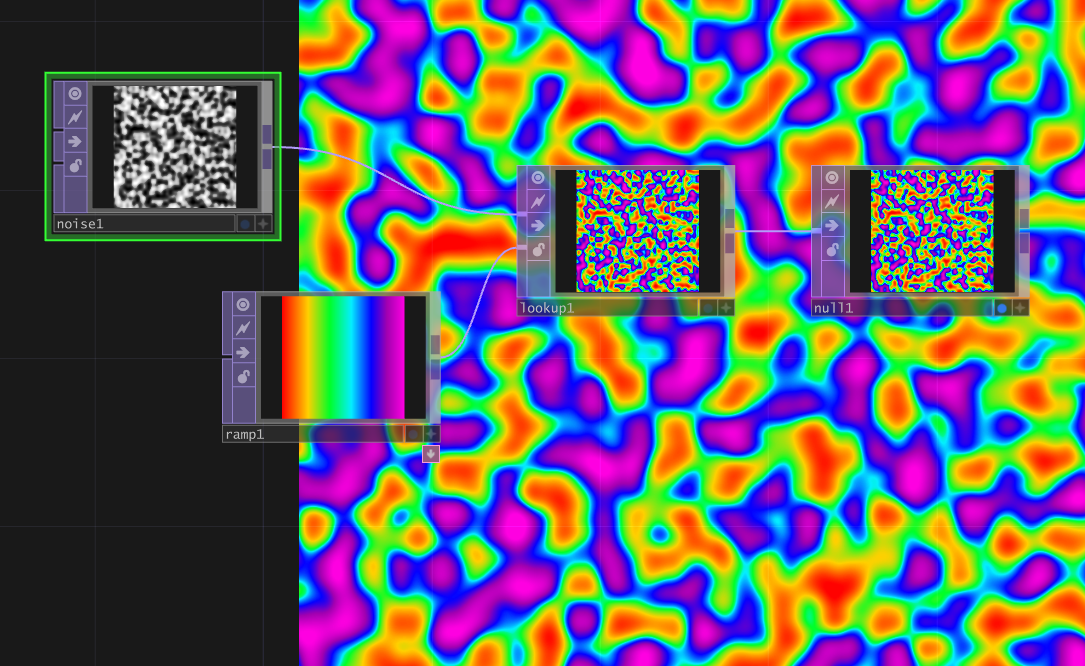Activate viewer plus icon on noise1
1085x666 pixels.
263,224
